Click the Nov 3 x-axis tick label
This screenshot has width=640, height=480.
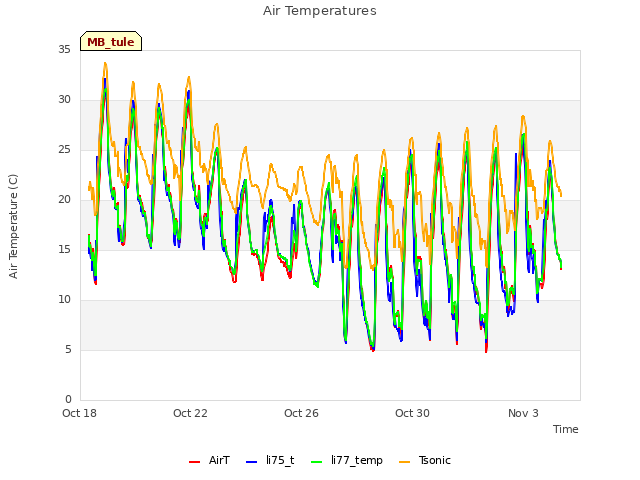[523, 413]
